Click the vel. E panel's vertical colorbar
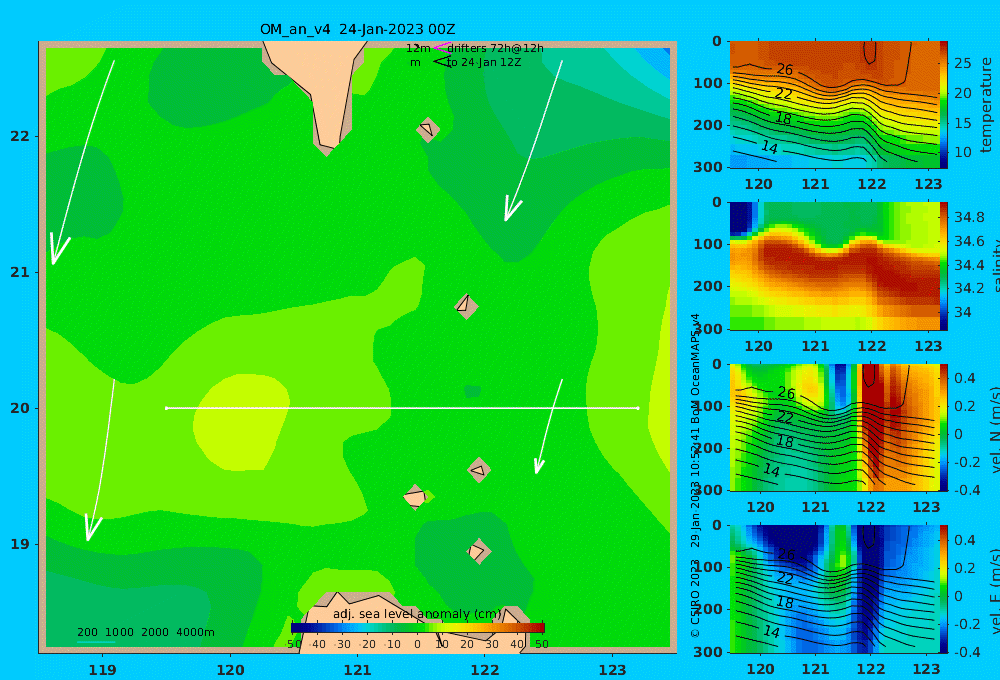The width and height of the screenshot is (1000, 680). click(943, 589)
